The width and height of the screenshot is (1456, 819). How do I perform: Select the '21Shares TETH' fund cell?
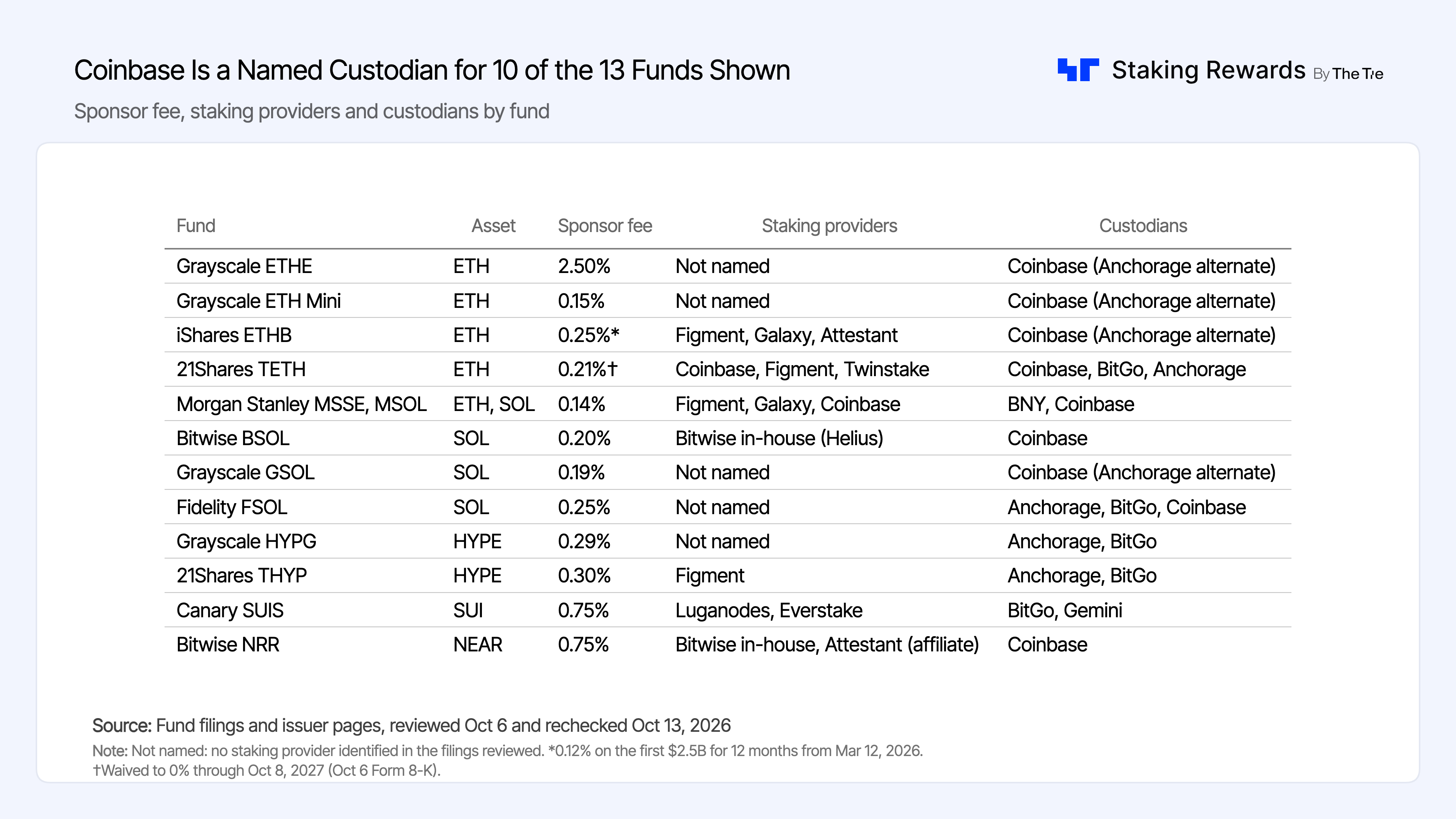click(x=241, y=369)
